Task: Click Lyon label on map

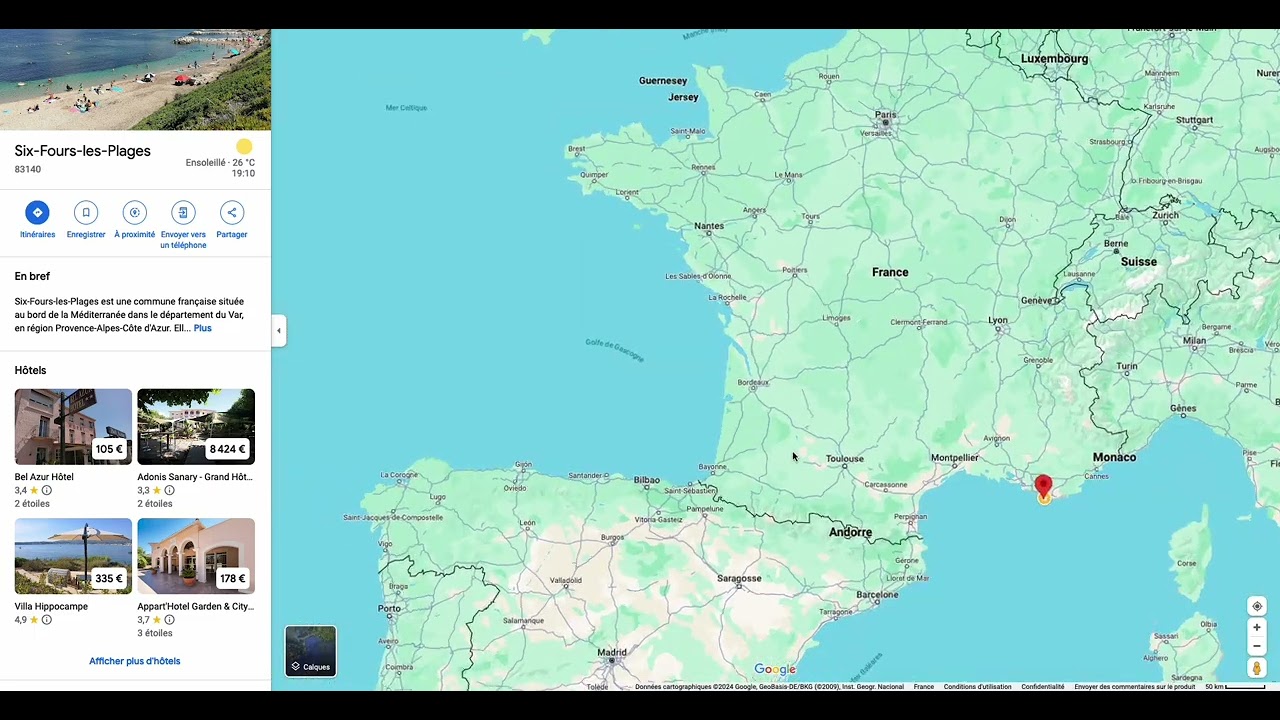Action: [998, 320]
